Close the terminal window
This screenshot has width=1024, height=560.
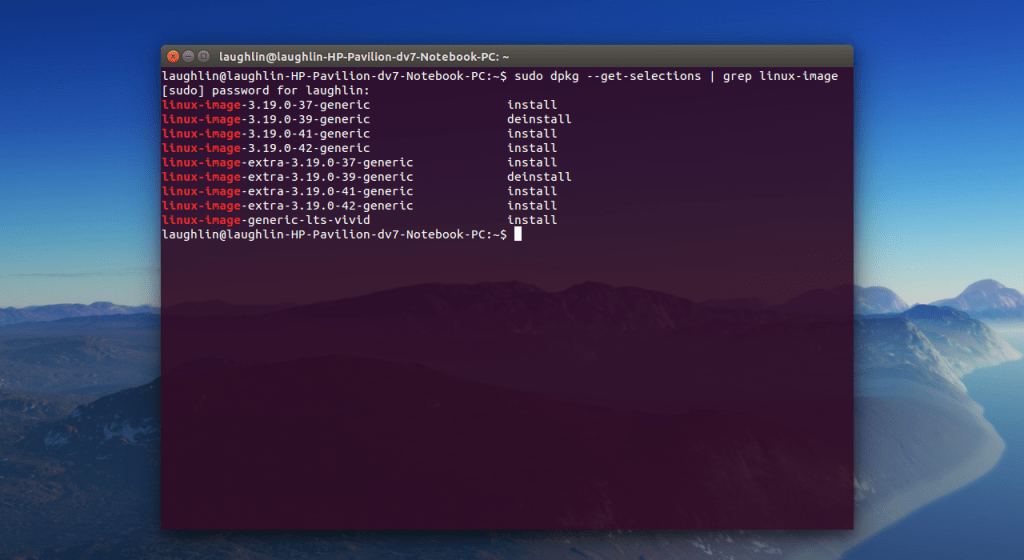tap(173, 56)
